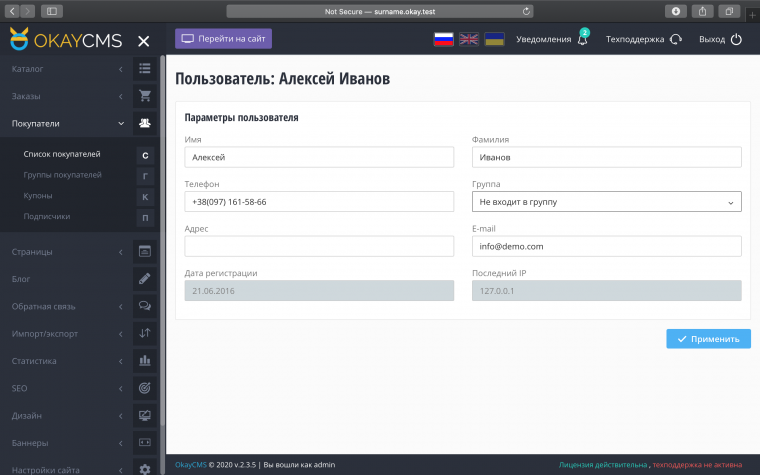Click the Перейти на сайт button
The image size is (760, 475).
[x=223, y=39]
